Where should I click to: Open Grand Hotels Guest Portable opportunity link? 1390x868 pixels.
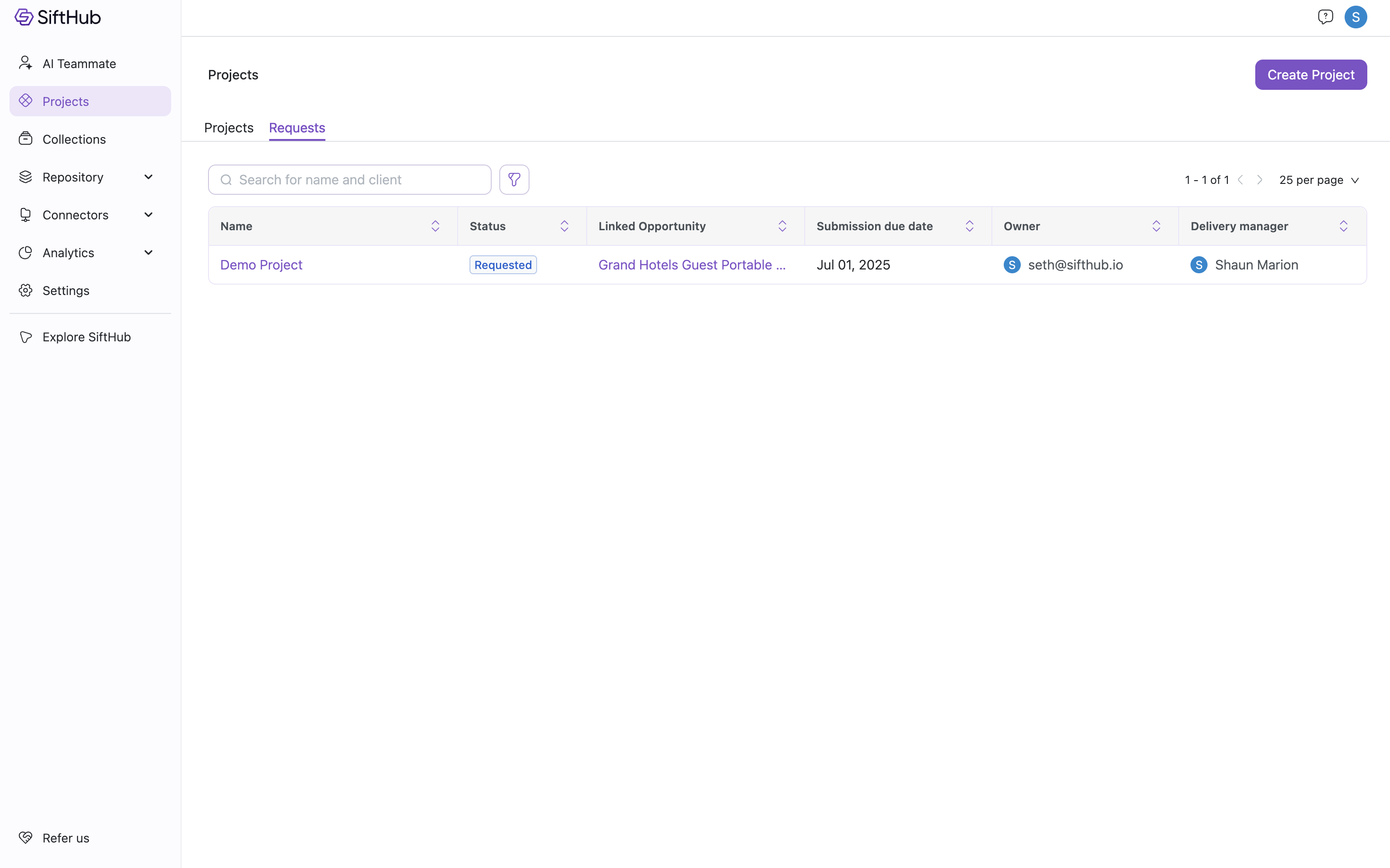(x=691, y=265)
